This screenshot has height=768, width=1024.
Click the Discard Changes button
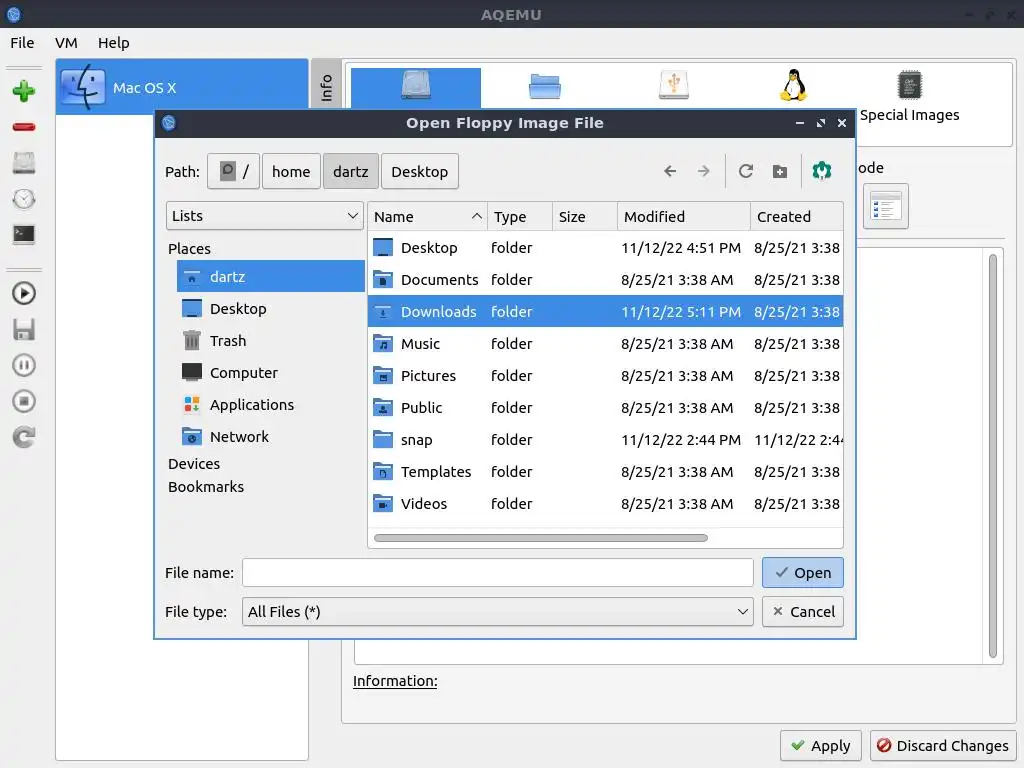(942, 745)
